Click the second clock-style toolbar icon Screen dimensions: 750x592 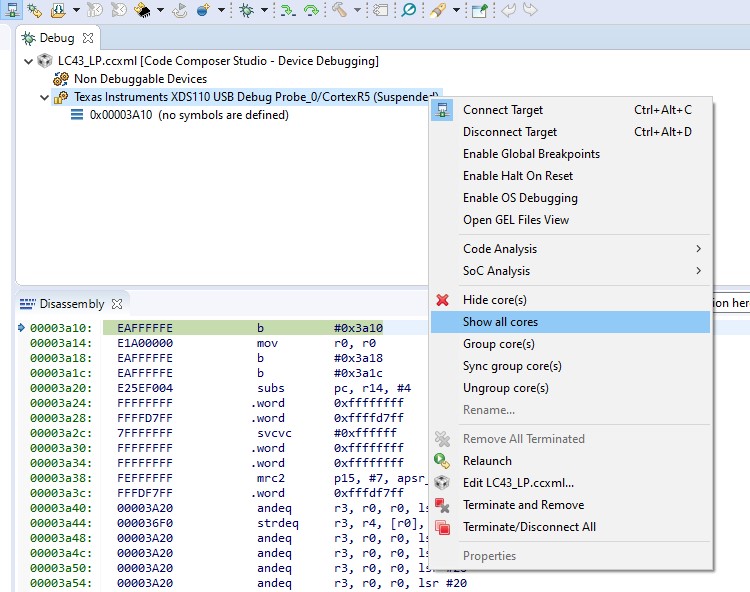pos(118,10)
